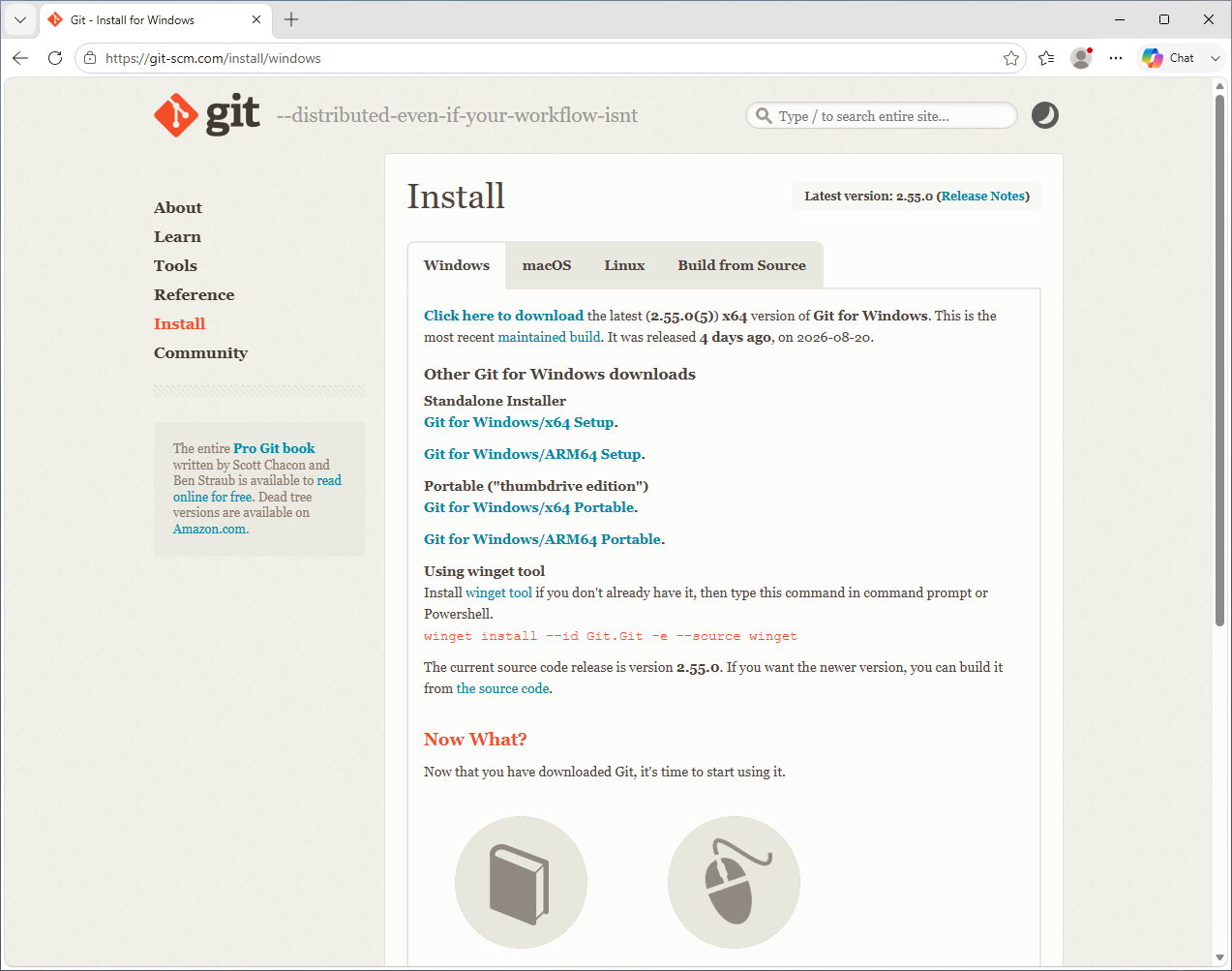Image resolution: width=1232 pixels, height=971 pixels.
Task: Click here to download link
Action: 503,316
